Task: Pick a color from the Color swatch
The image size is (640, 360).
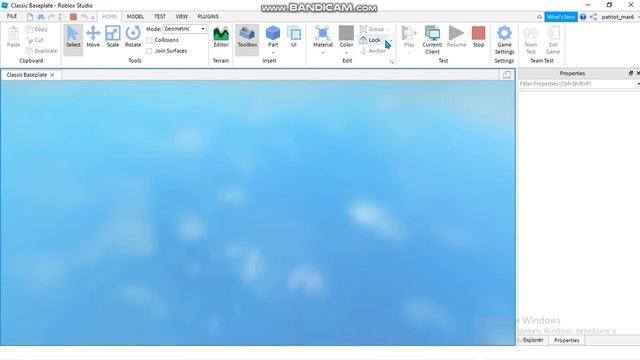Action: click(x=346, y=33)
